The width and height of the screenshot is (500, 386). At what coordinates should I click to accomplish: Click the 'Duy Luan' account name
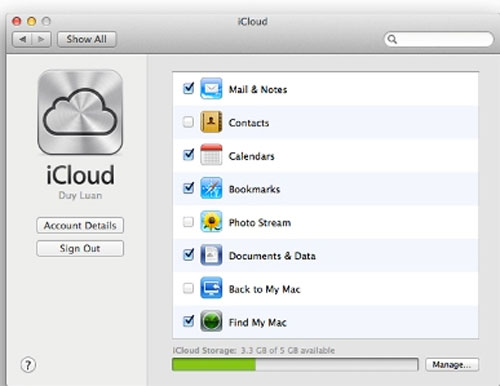pos(80,196)
